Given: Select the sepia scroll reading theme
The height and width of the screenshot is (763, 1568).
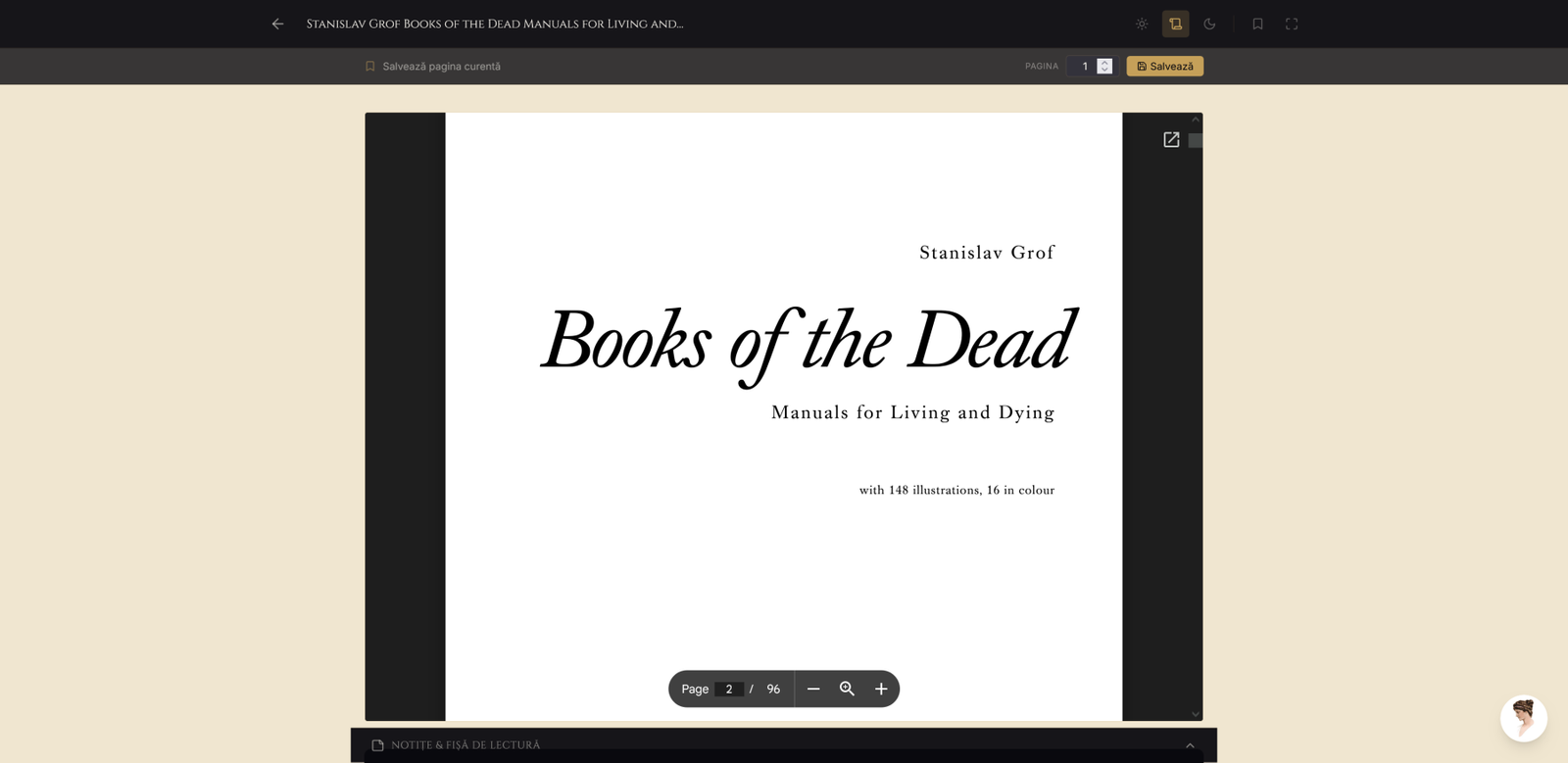Looking at the screenshot, I should [1176, 24].
